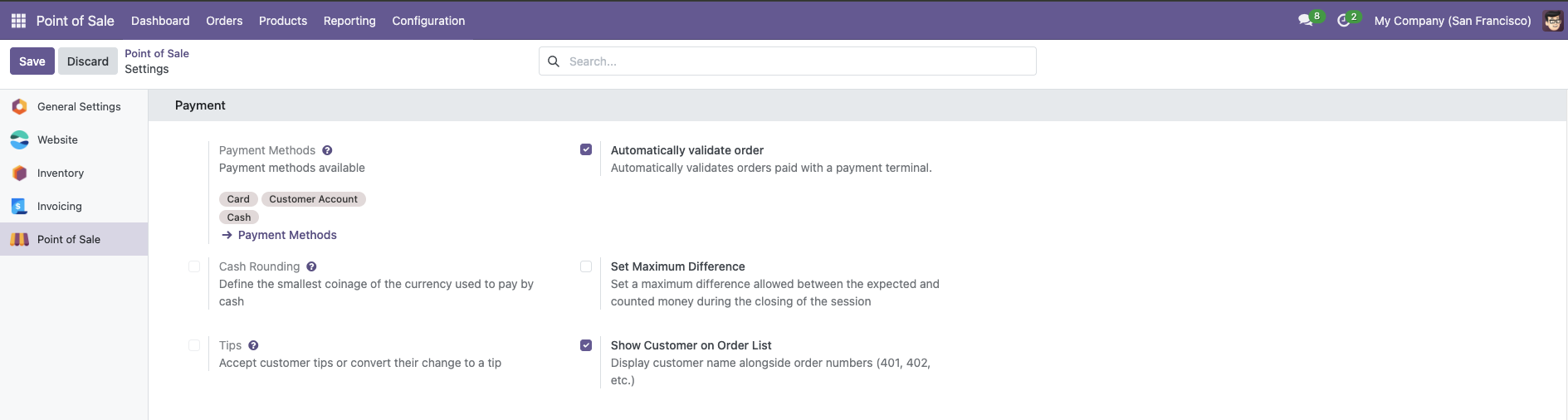Click the Inventory sidebar icon
Image resolution: width=1568 pixels, height=420 pixels.
(x=19, y=173)
